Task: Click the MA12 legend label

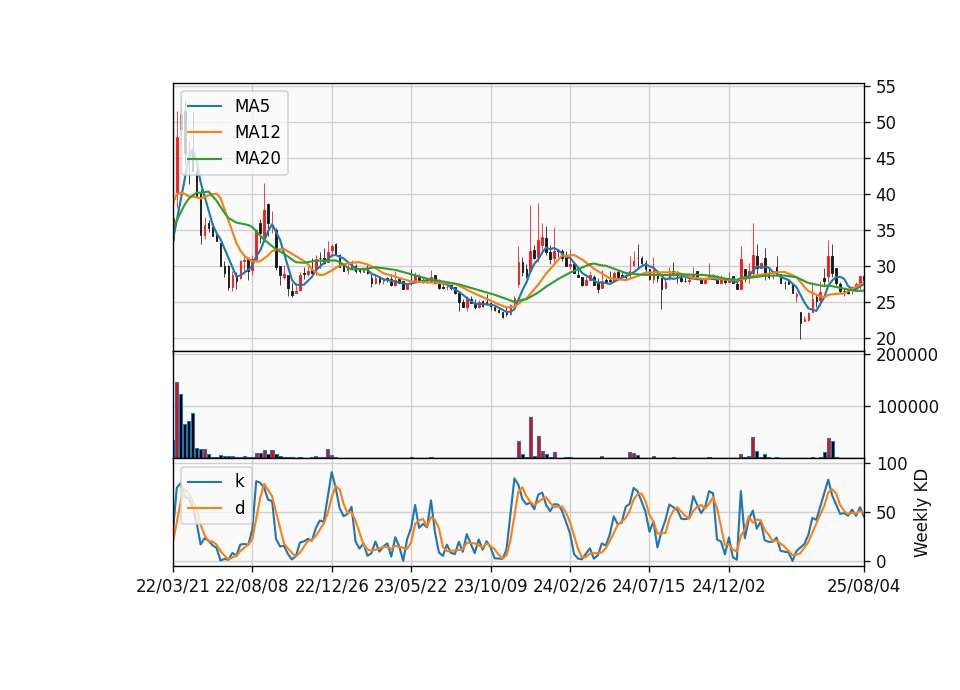Action: pos(257,132)
